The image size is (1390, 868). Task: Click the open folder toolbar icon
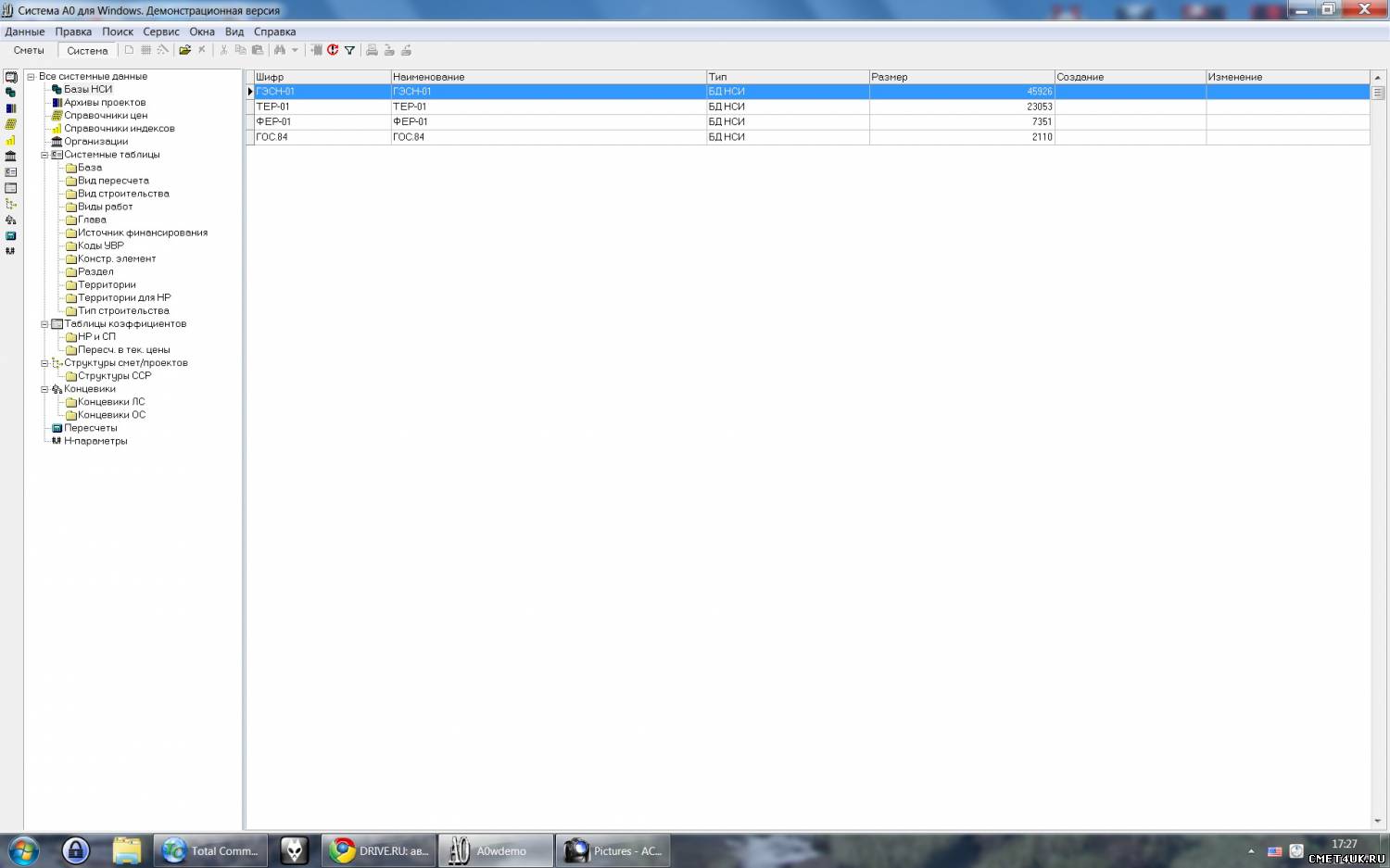click(x=185, y=50)
